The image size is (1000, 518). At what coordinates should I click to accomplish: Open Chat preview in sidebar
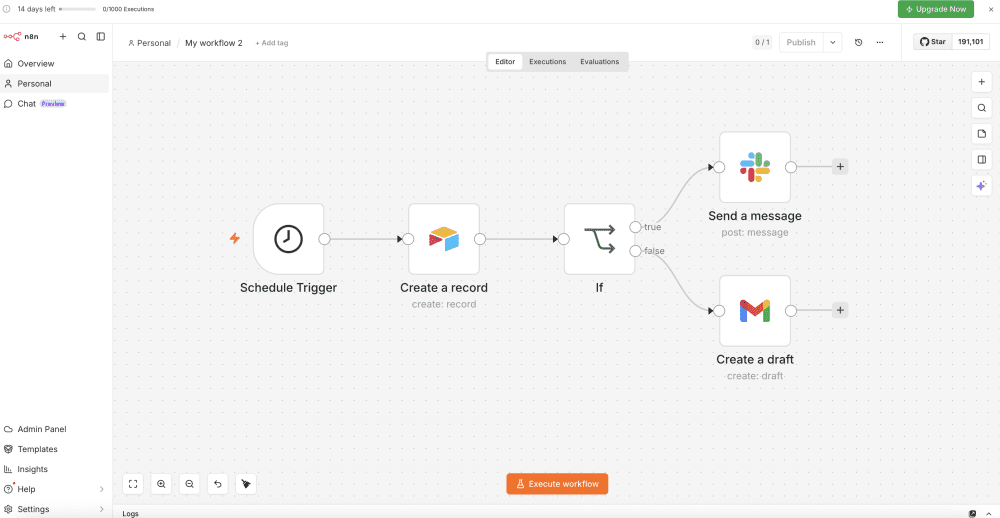click(x=55, y=103)
